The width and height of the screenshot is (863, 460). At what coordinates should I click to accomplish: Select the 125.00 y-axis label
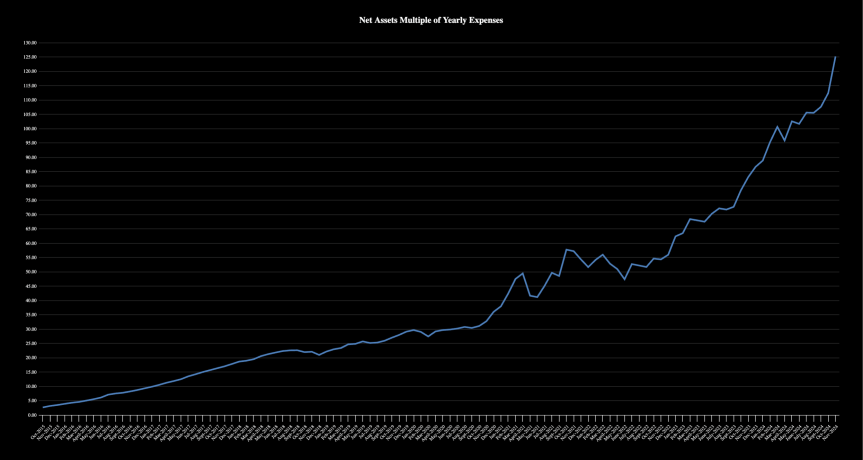(30, 57)
